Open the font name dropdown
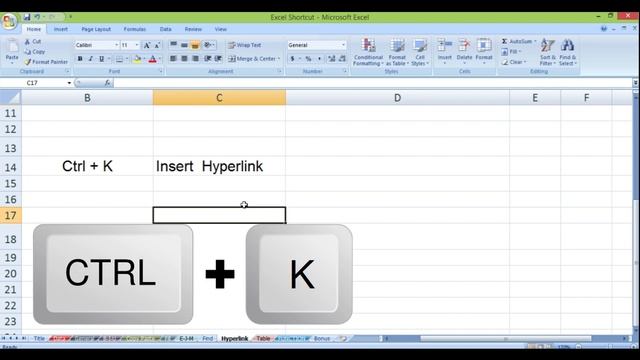 (117, 45)
